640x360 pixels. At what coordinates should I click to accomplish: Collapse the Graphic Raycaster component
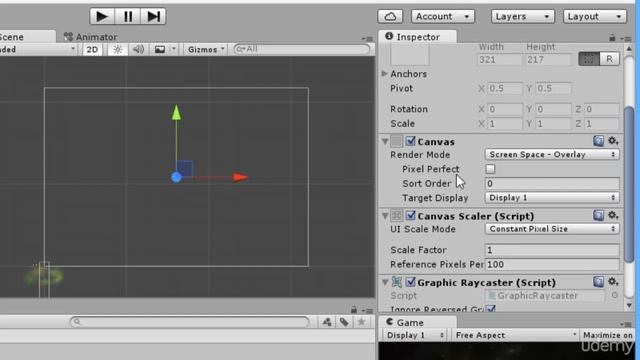(385, 282)
